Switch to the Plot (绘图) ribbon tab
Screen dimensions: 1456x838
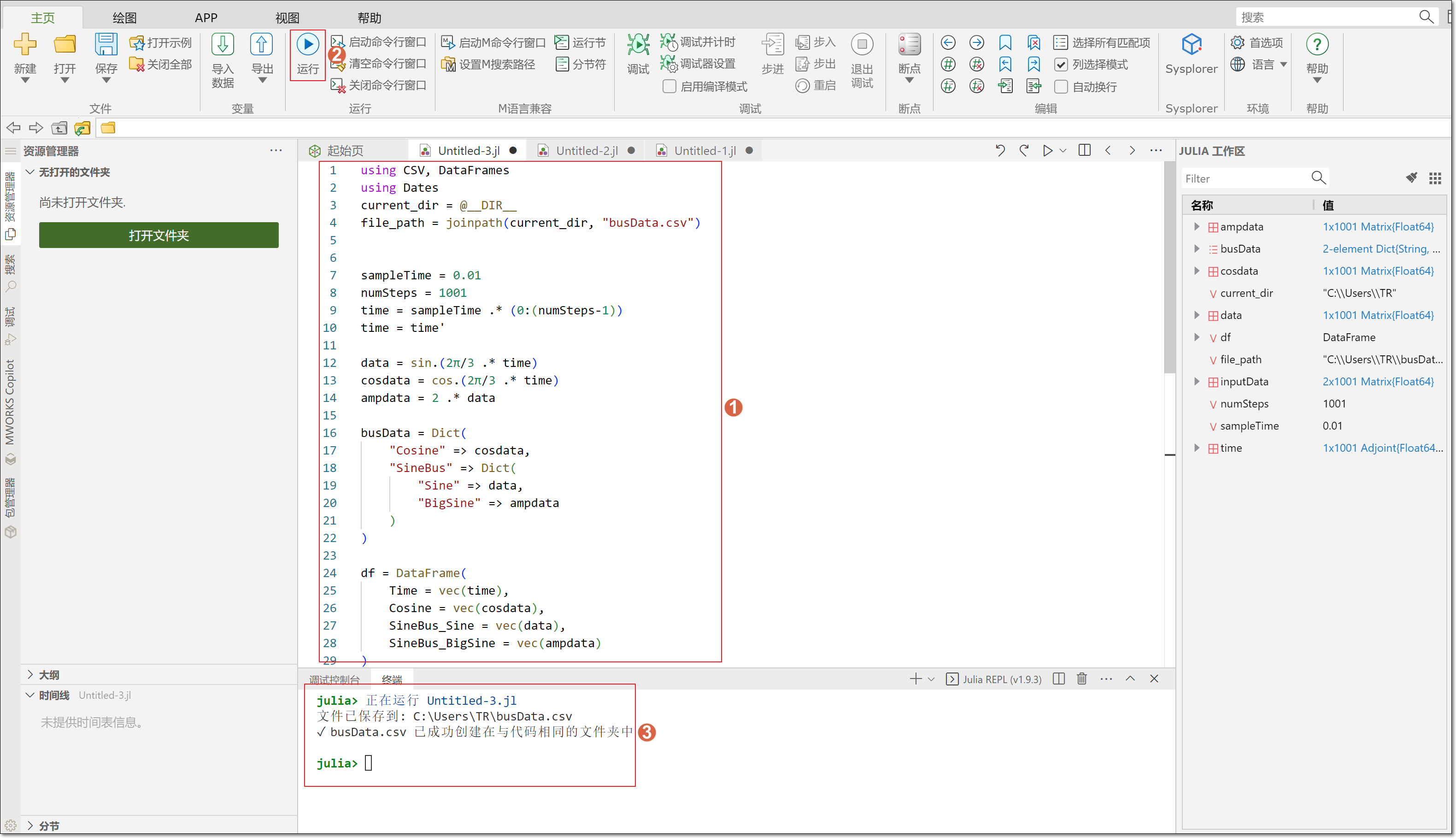pos(124,17)
